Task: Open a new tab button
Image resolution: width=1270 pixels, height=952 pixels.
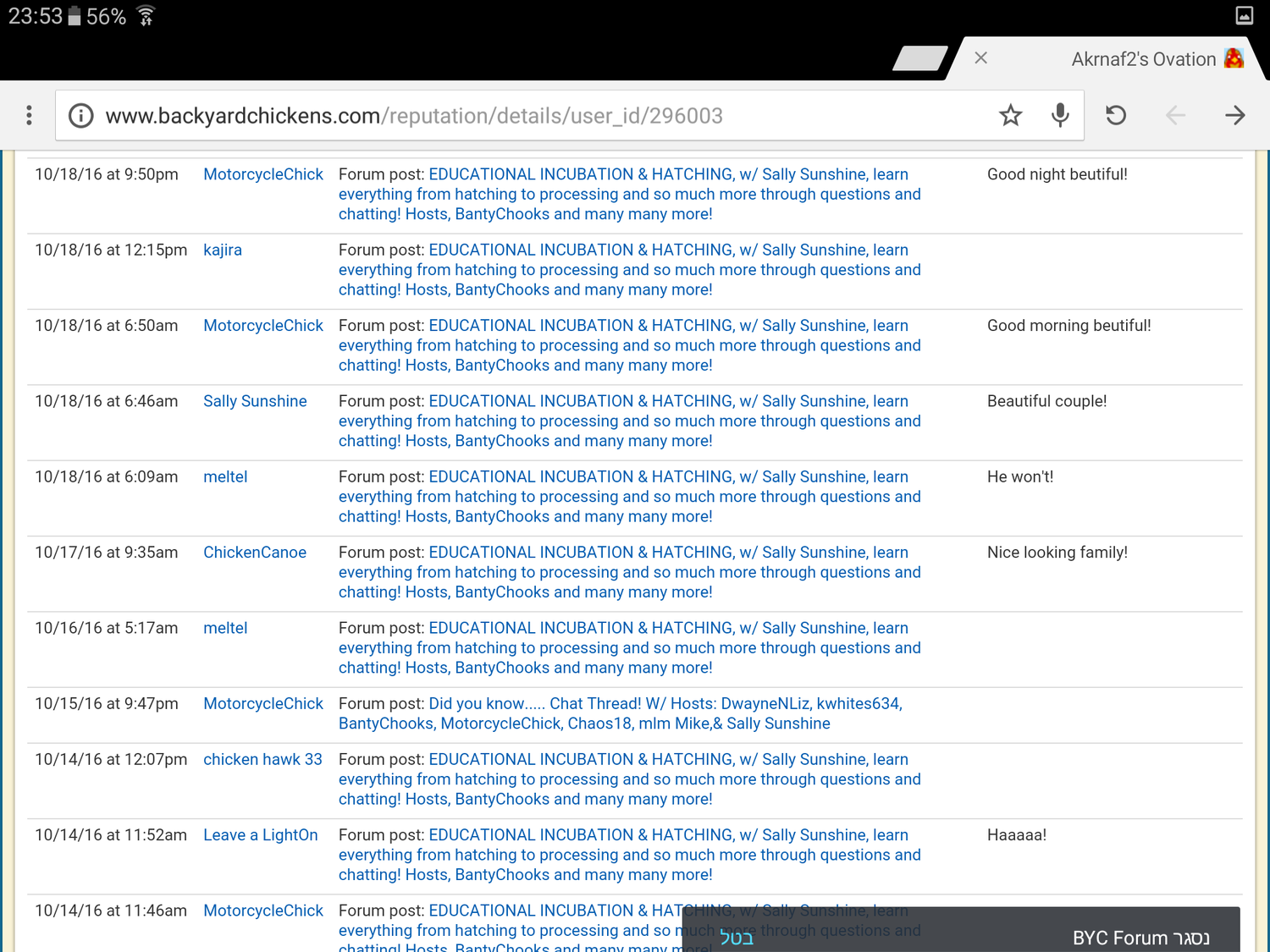Action: pos(919,58)
